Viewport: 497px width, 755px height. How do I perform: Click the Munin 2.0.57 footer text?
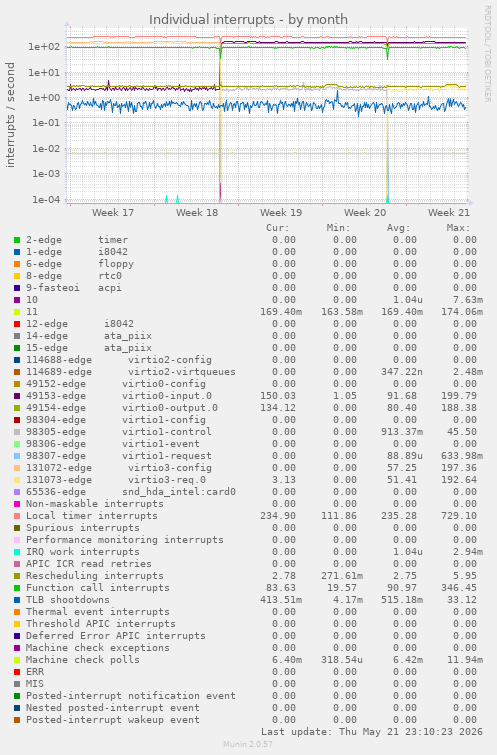[248, 744]
